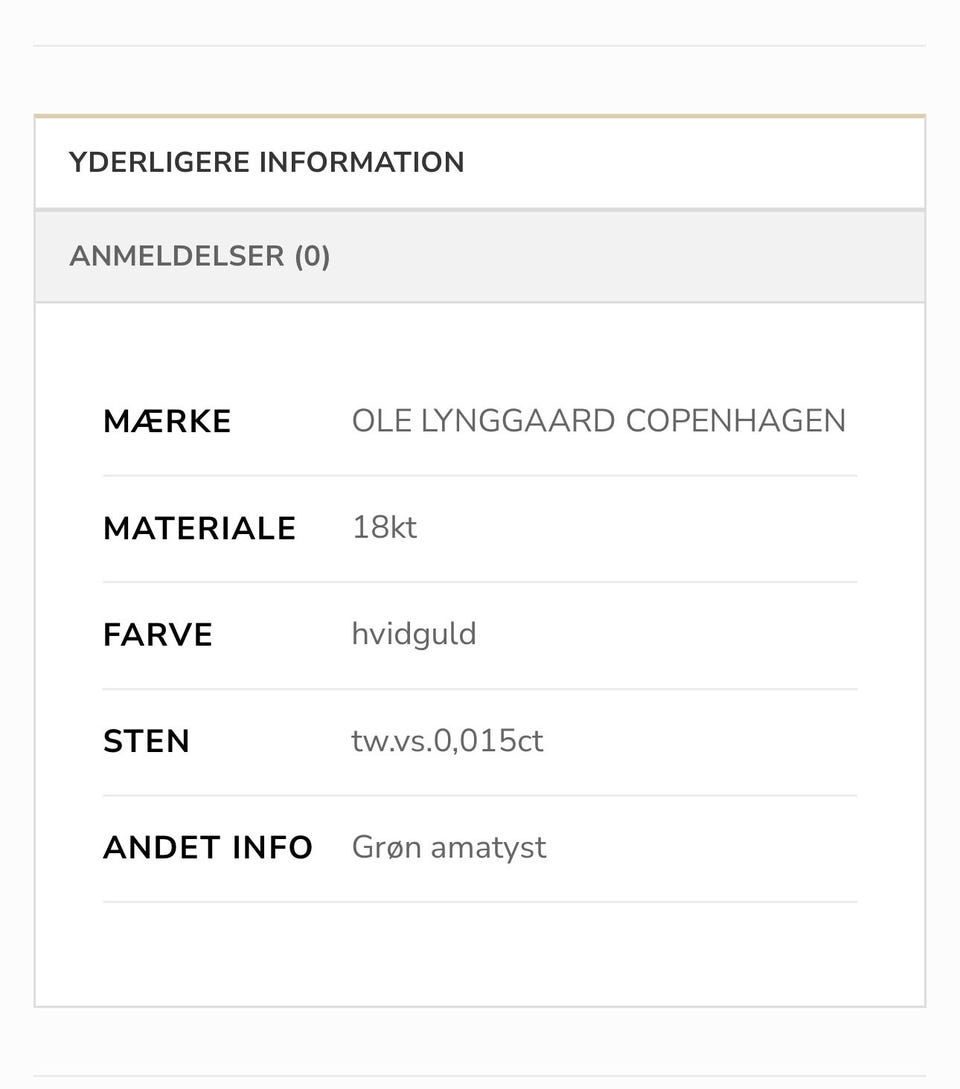Expand the ANMELDELSER reviews section
This screenshot has height=1089, width=960.
[199, 255]
